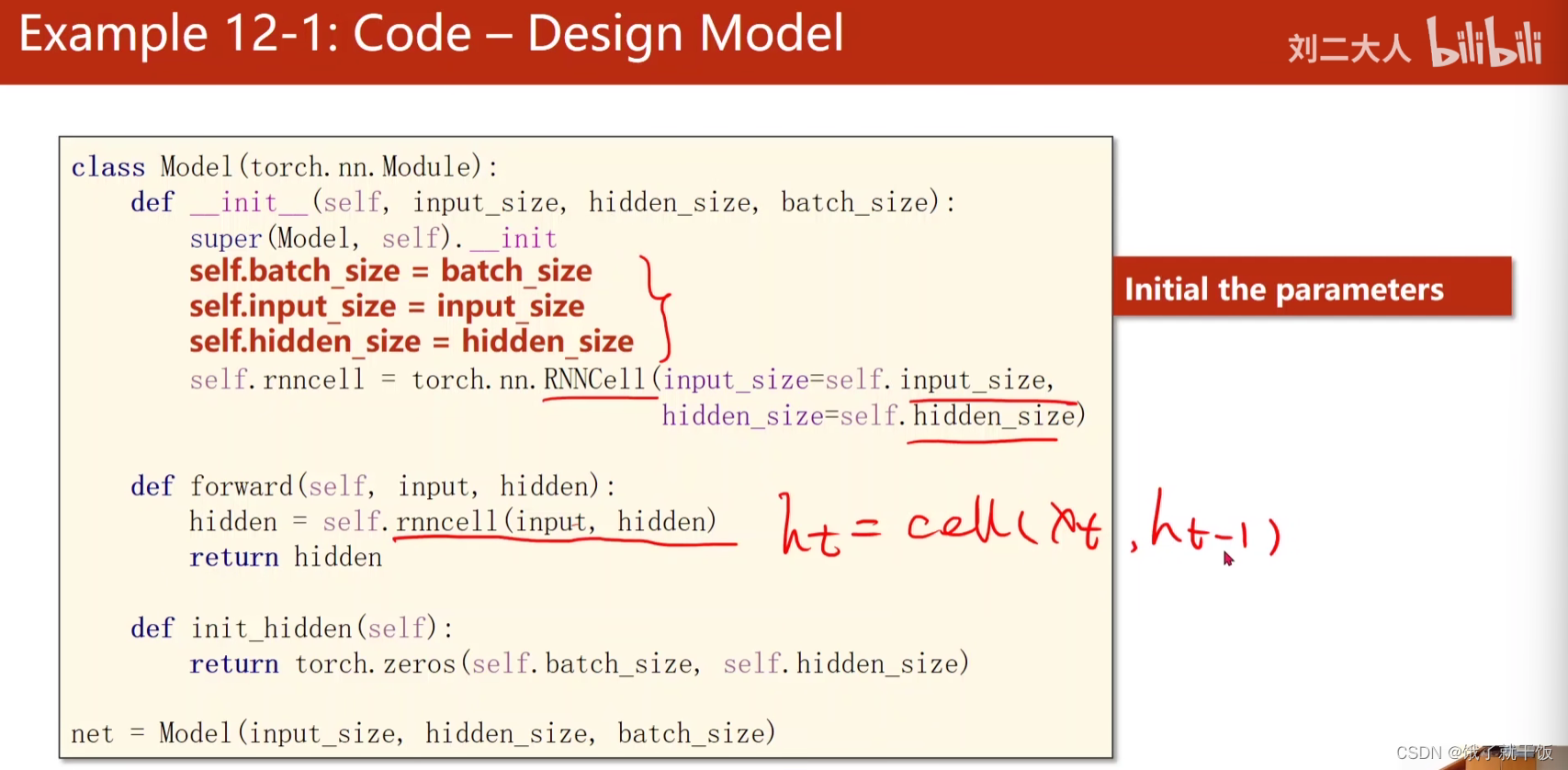Click the 'return hidden' line
The width and height of the screenshot is (1568, 770).
[x=286, y=558]
